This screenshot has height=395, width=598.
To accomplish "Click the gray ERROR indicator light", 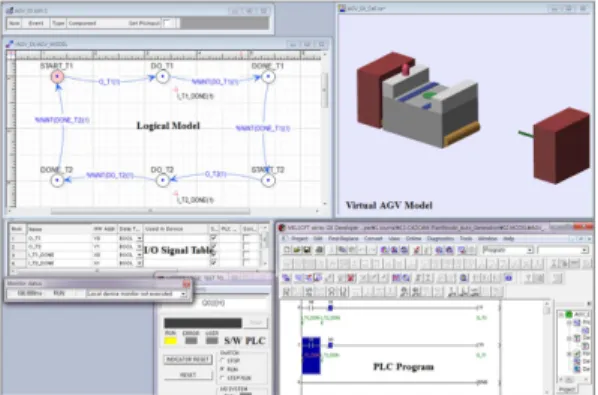I will point(191,340).
